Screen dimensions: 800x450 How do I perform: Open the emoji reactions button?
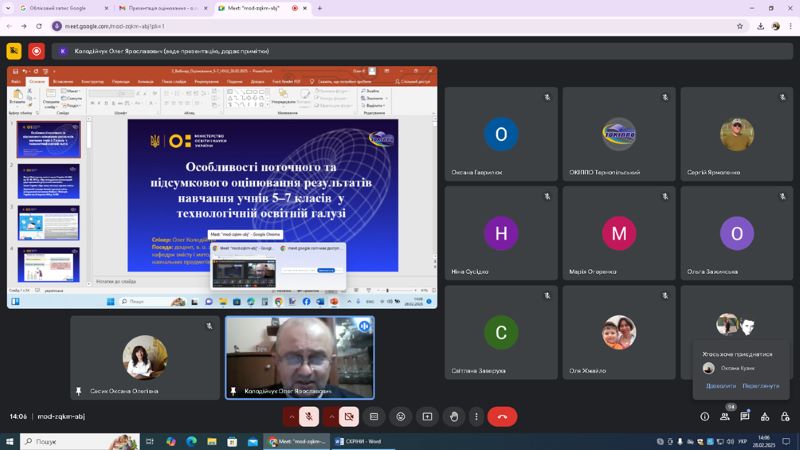401,417
